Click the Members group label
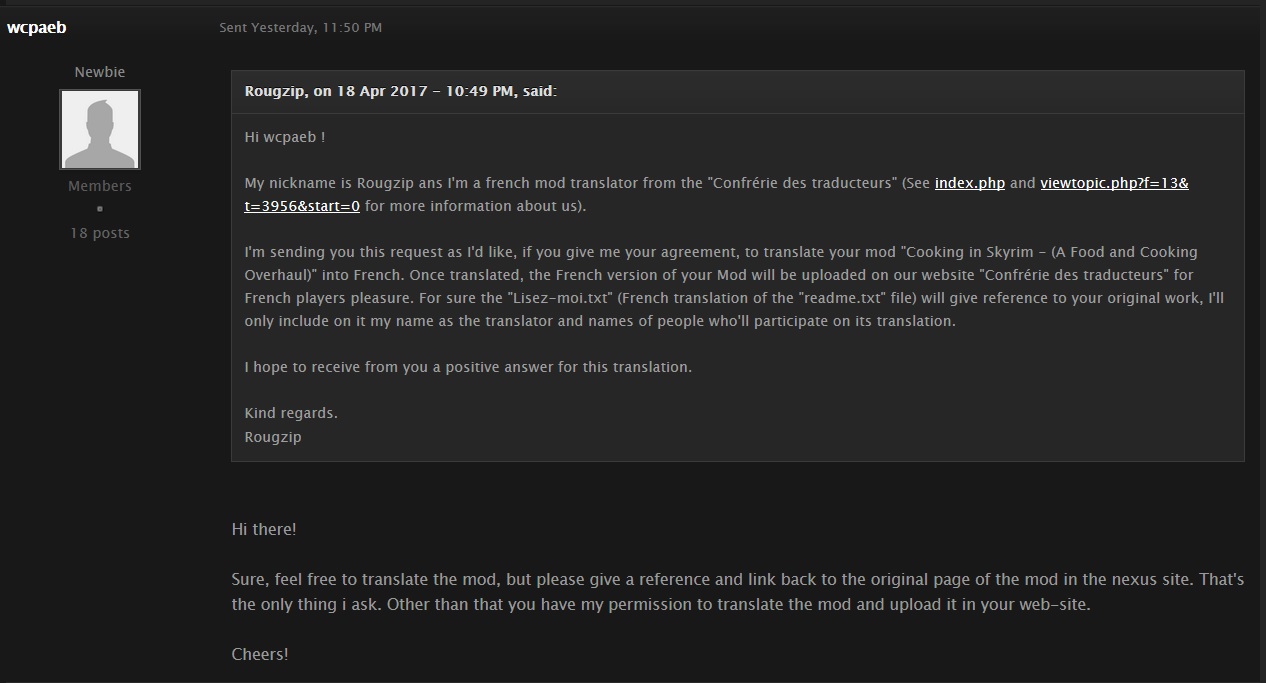This screenshot has height=683, width=1266. 100,186
